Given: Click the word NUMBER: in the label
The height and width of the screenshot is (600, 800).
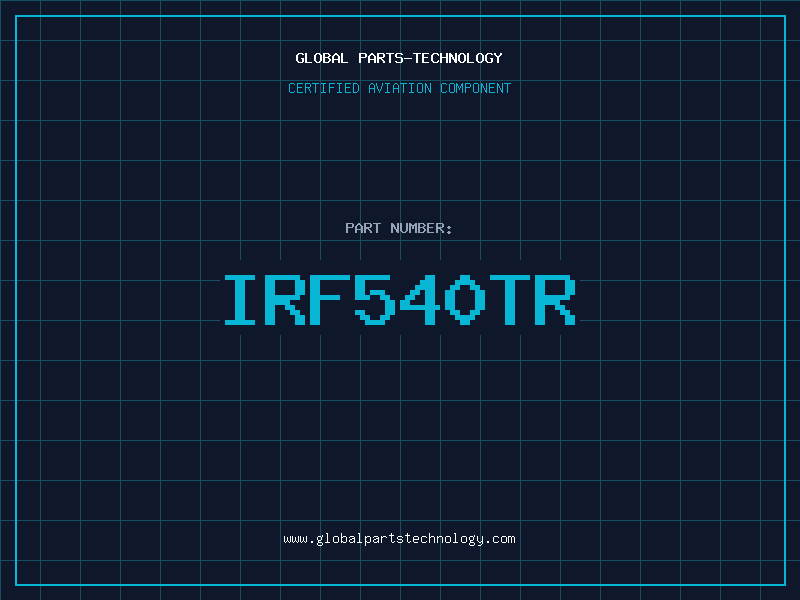Looking at the screenshot, I should [420, 228].
